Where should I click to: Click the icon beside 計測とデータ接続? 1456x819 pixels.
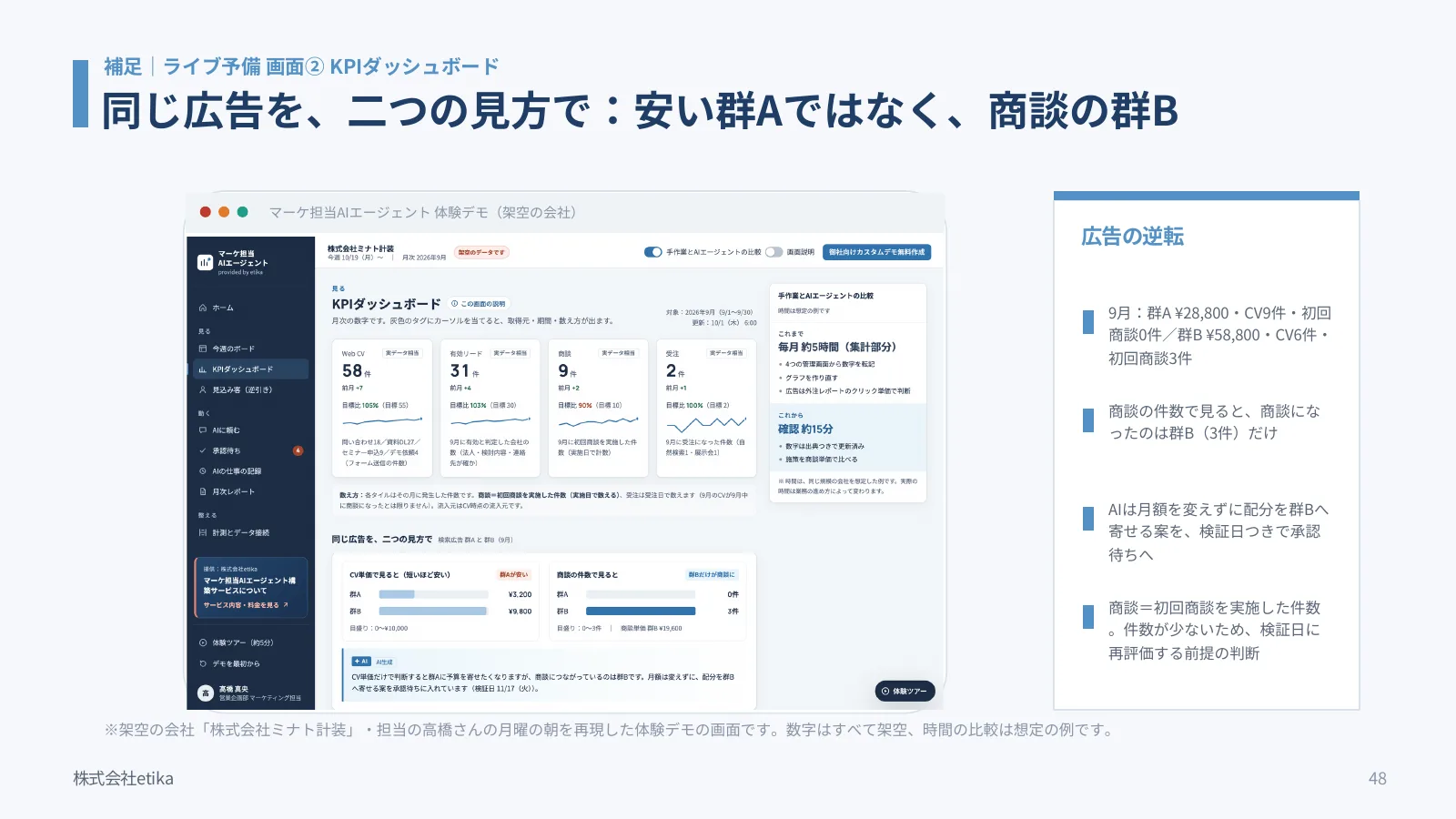click(203, 532)
